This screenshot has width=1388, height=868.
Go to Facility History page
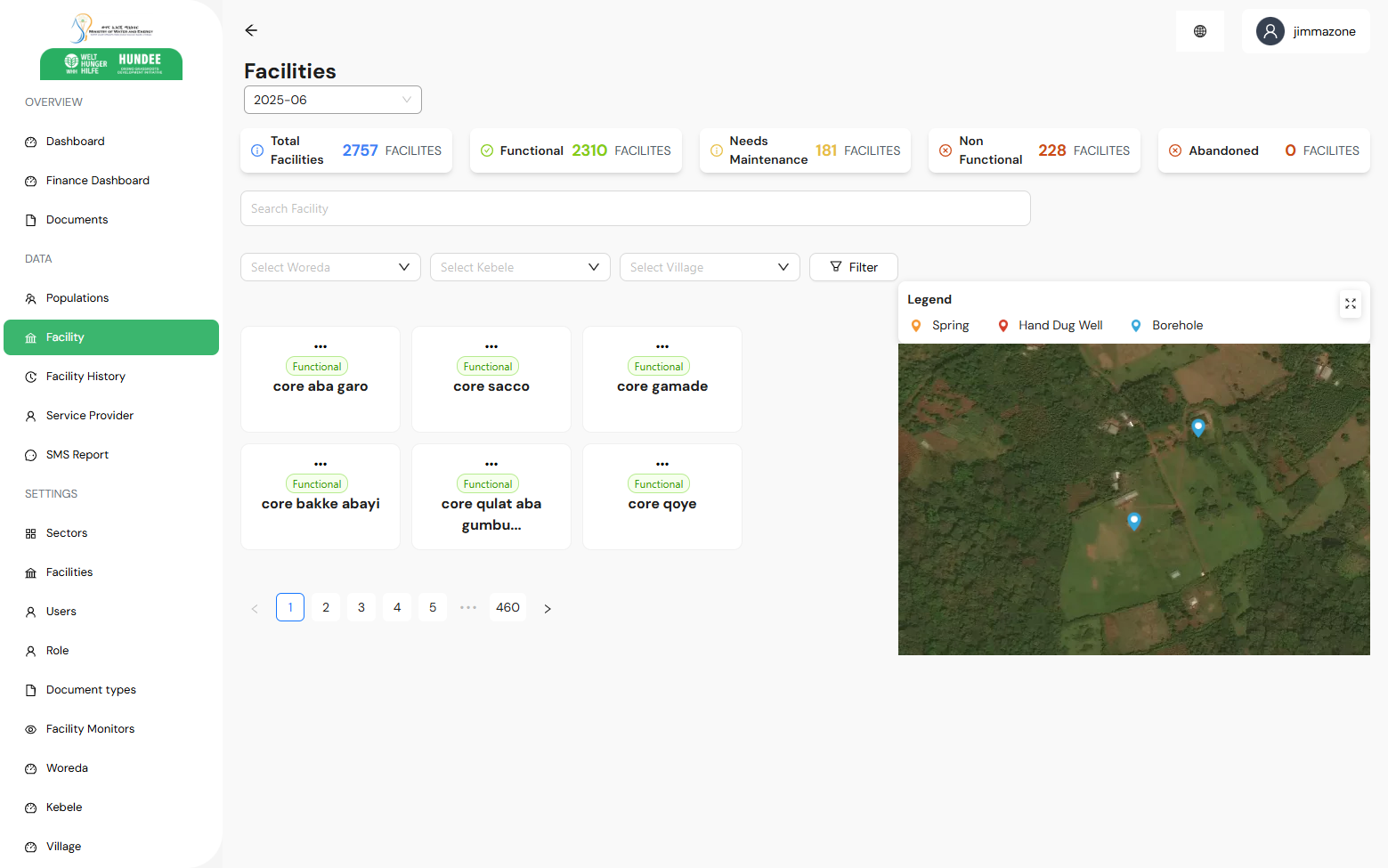coord(85,377)
